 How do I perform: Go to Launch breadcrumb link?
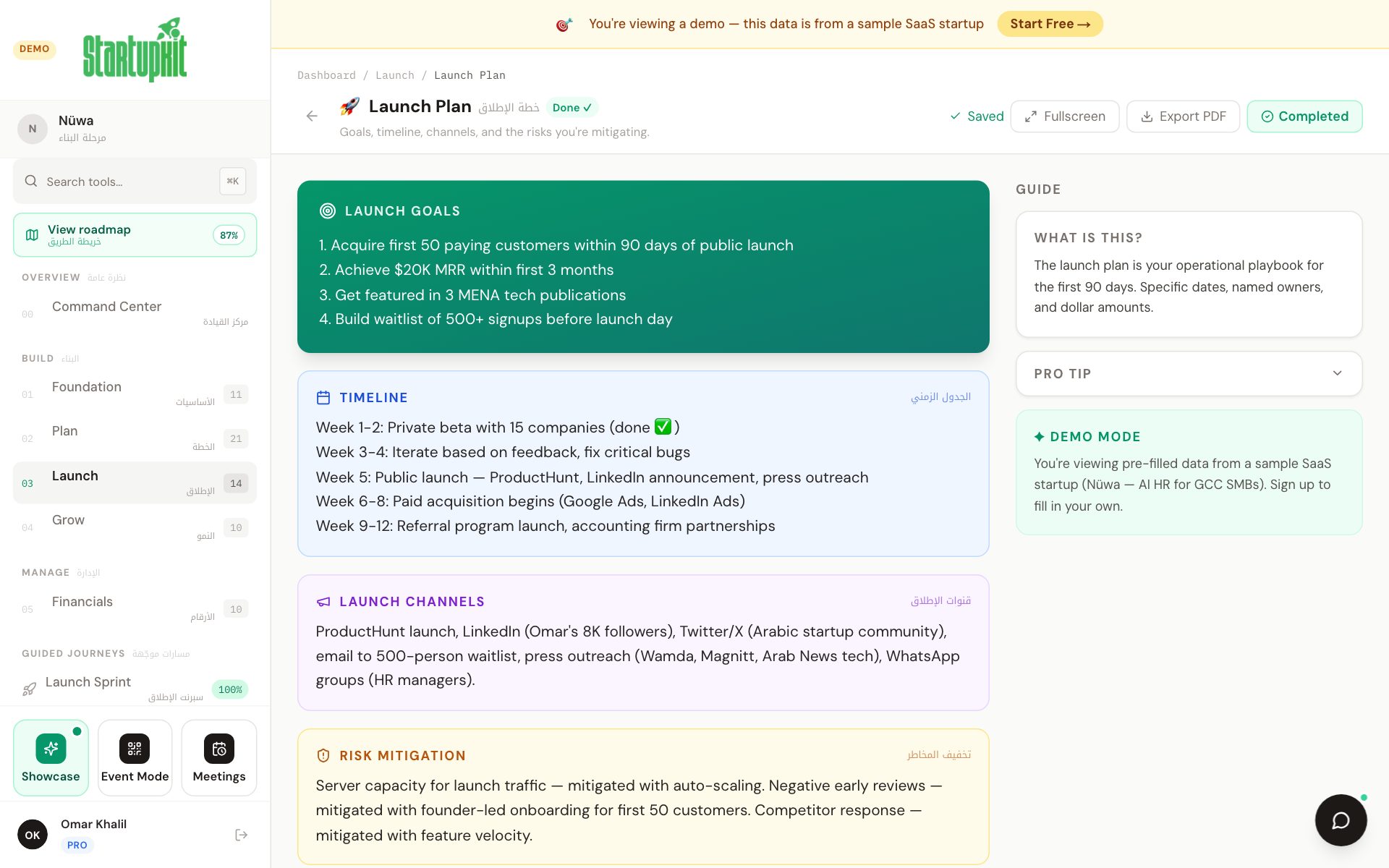(x=395, y=75)
